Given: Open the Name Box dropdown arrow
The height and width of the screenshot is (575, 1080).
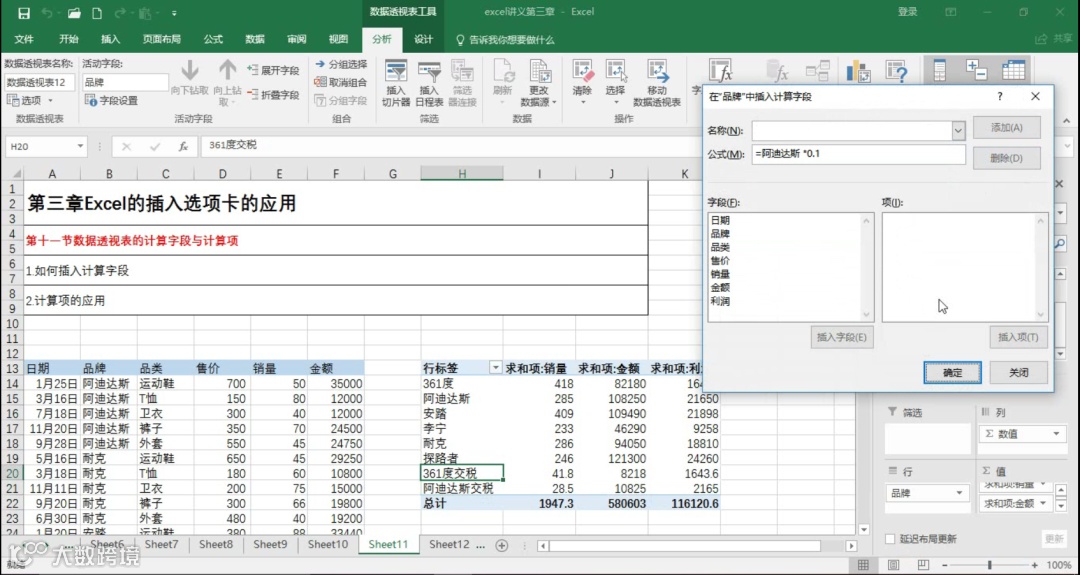Looking at the screenshot, I should [x=81, y=146].
